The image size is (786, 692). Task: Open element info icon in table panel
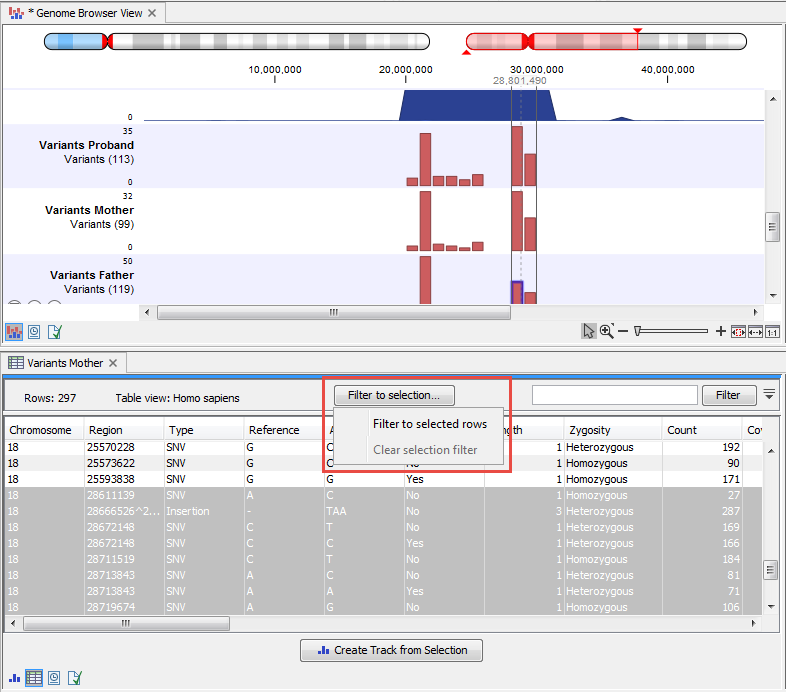point(73,678)
